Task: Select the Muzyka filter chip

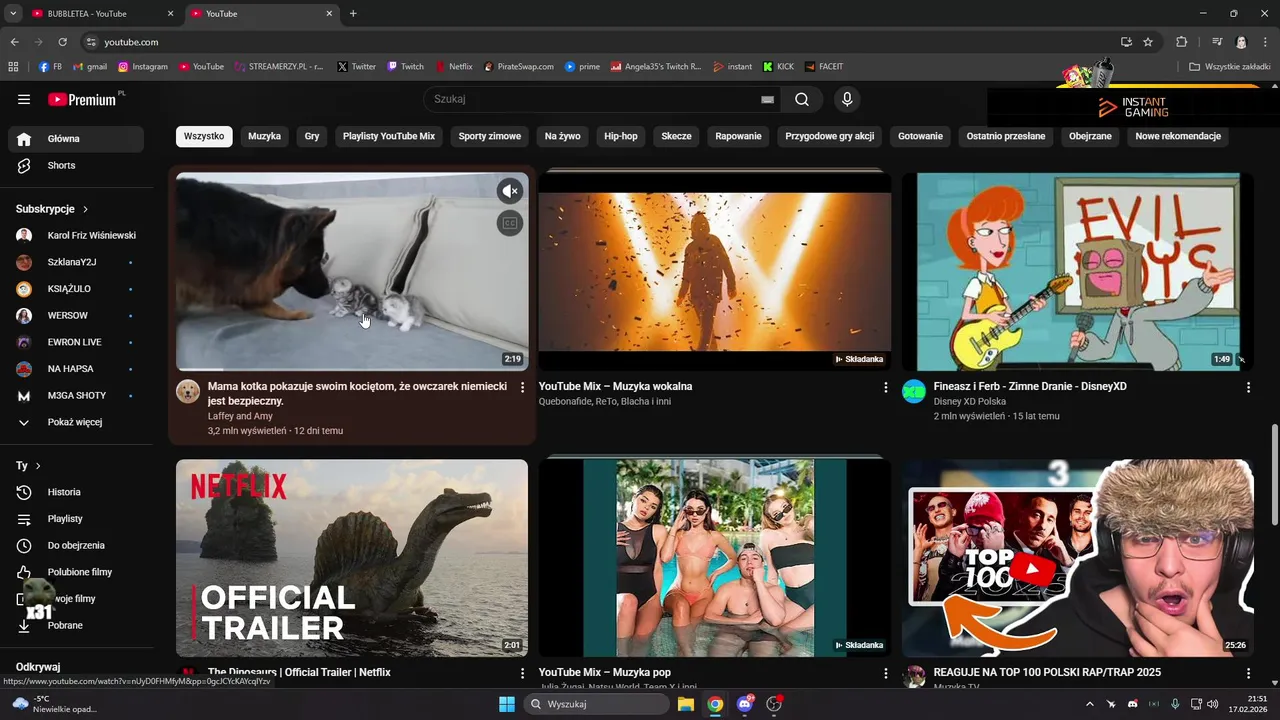Action: (264, 136)
